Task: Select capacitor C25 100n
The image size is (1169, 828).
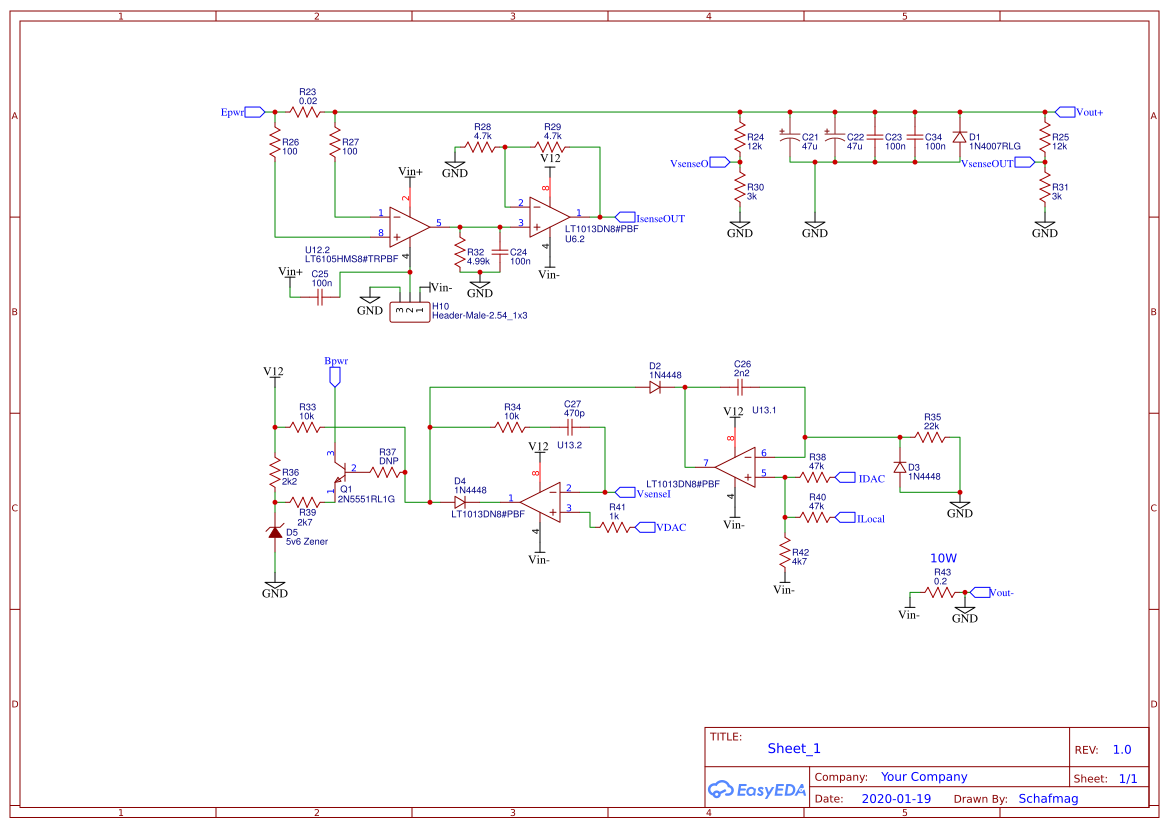Action: click(x=320, y=297)
